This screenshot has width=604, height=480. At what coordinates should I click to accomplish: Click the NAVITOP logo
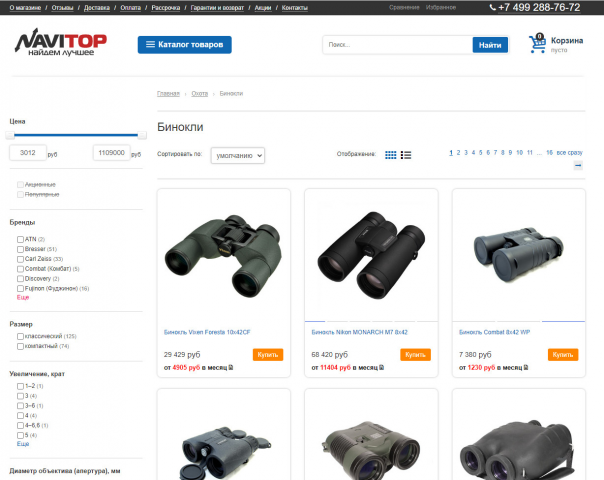tap(61, 42)
